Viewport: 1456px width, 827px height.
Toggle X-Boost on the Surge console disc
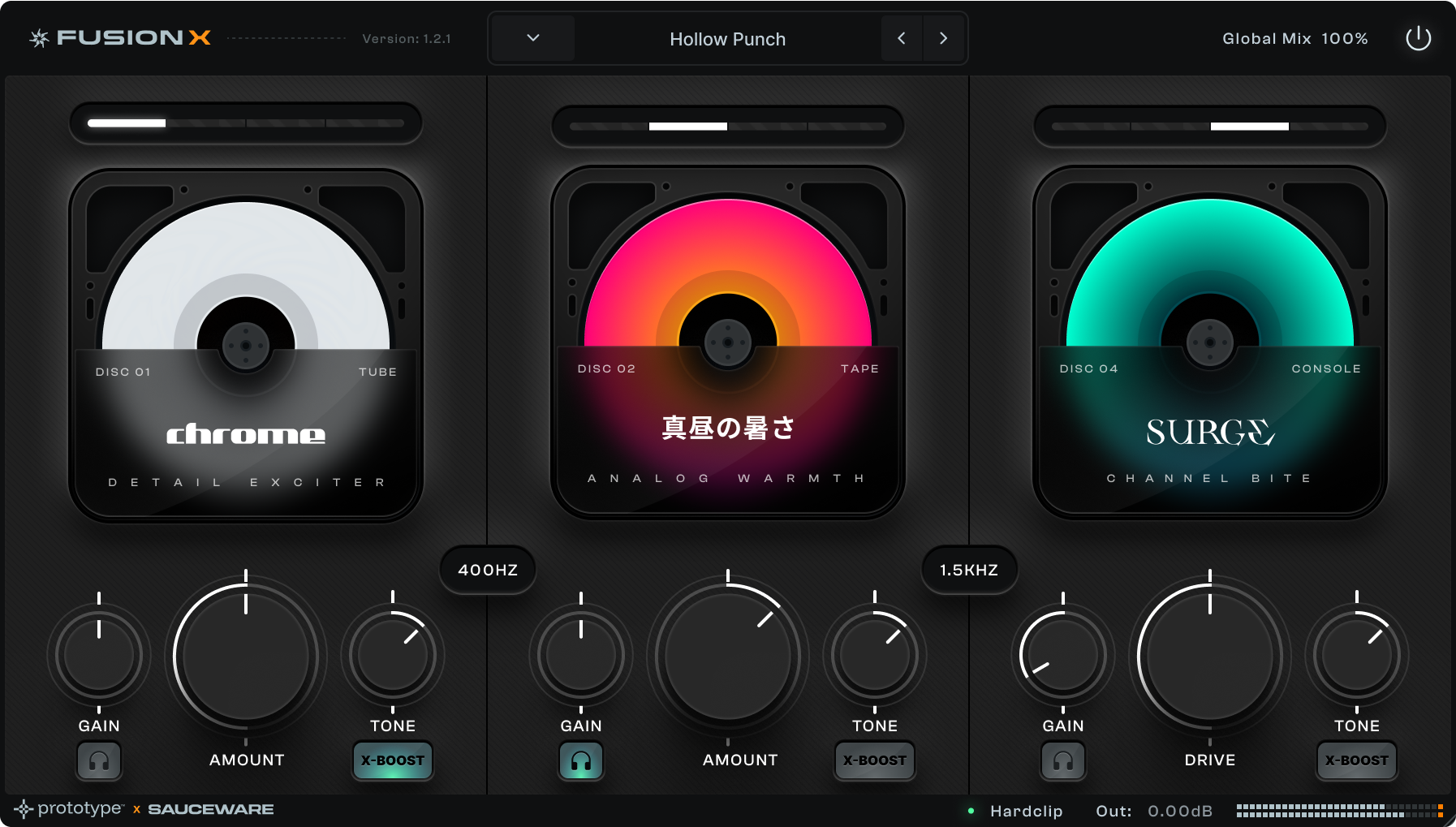pos(1357,761)
